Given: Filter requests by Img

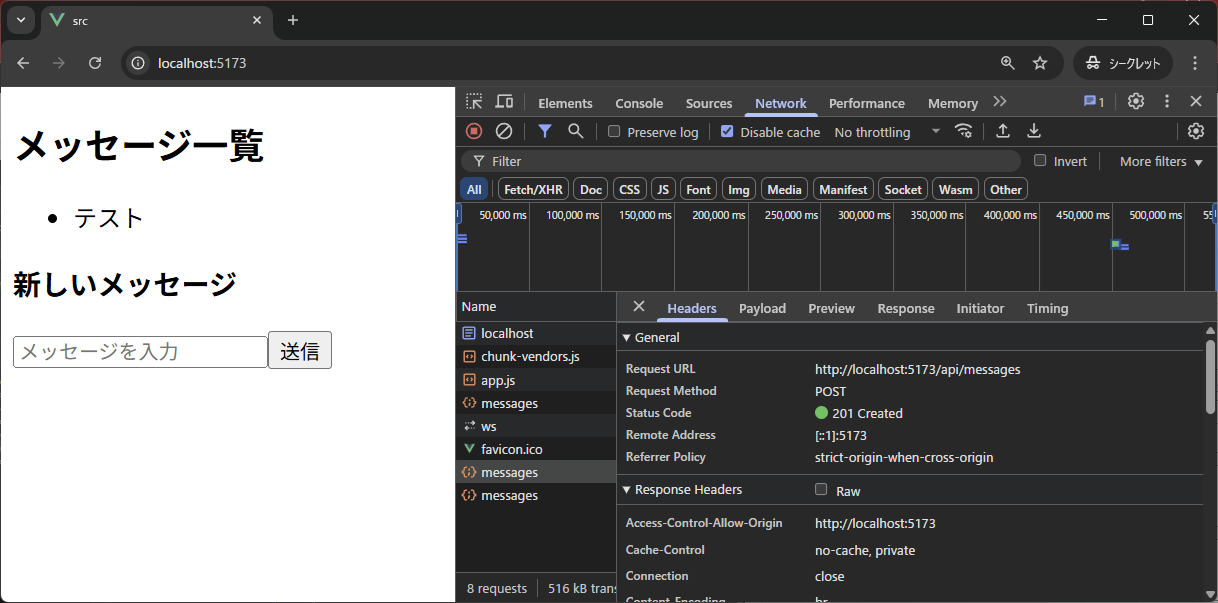Looking at the screenshot, I should coord(739,189).
